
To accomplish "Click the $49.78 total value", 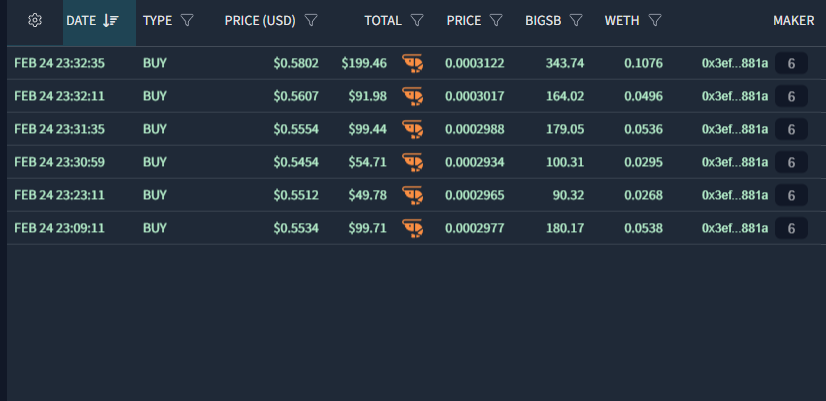I will tap(367, 195).
